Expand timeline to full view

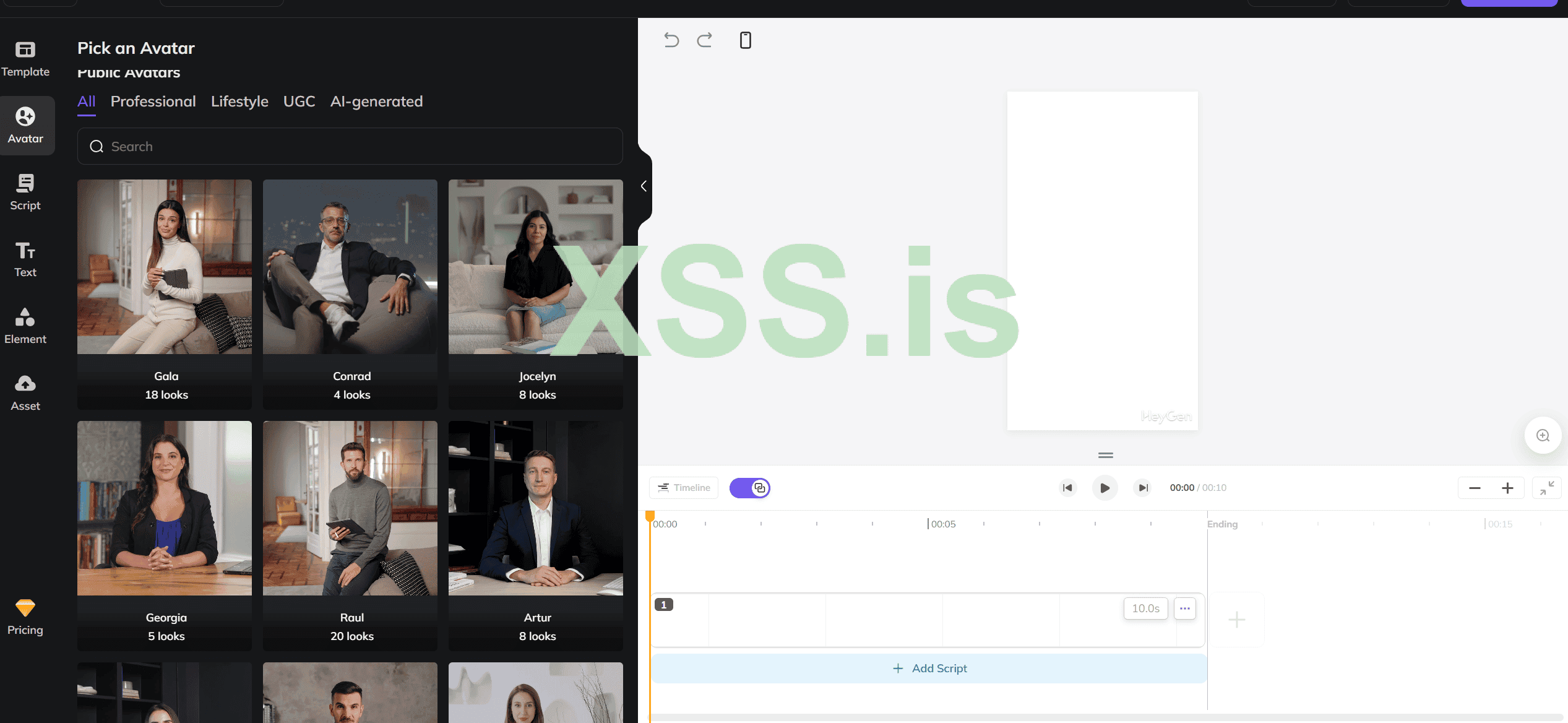pos(1546,488)
